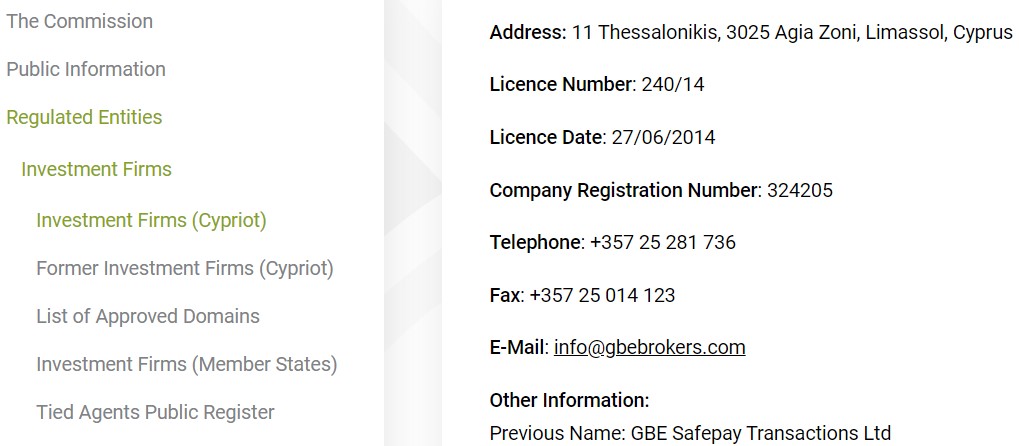This screenshot has height=446, width=1019.
Task: Open the Tied Agents Public Register
Action: click(x=155, y=412)
